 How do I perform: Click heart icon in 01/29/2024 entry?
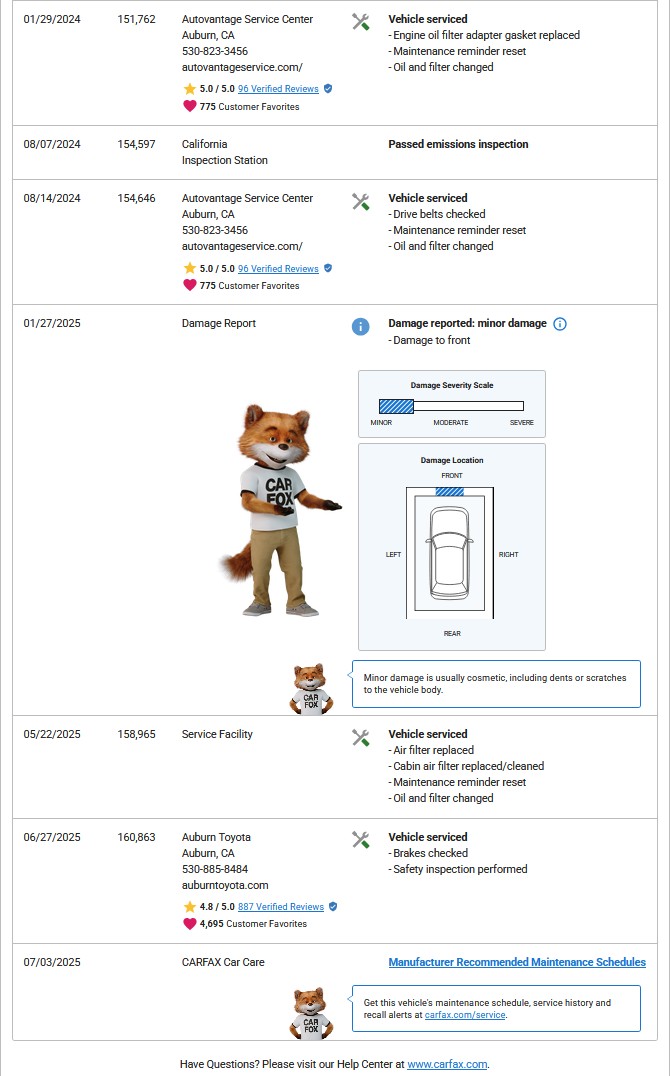point(189,106)
